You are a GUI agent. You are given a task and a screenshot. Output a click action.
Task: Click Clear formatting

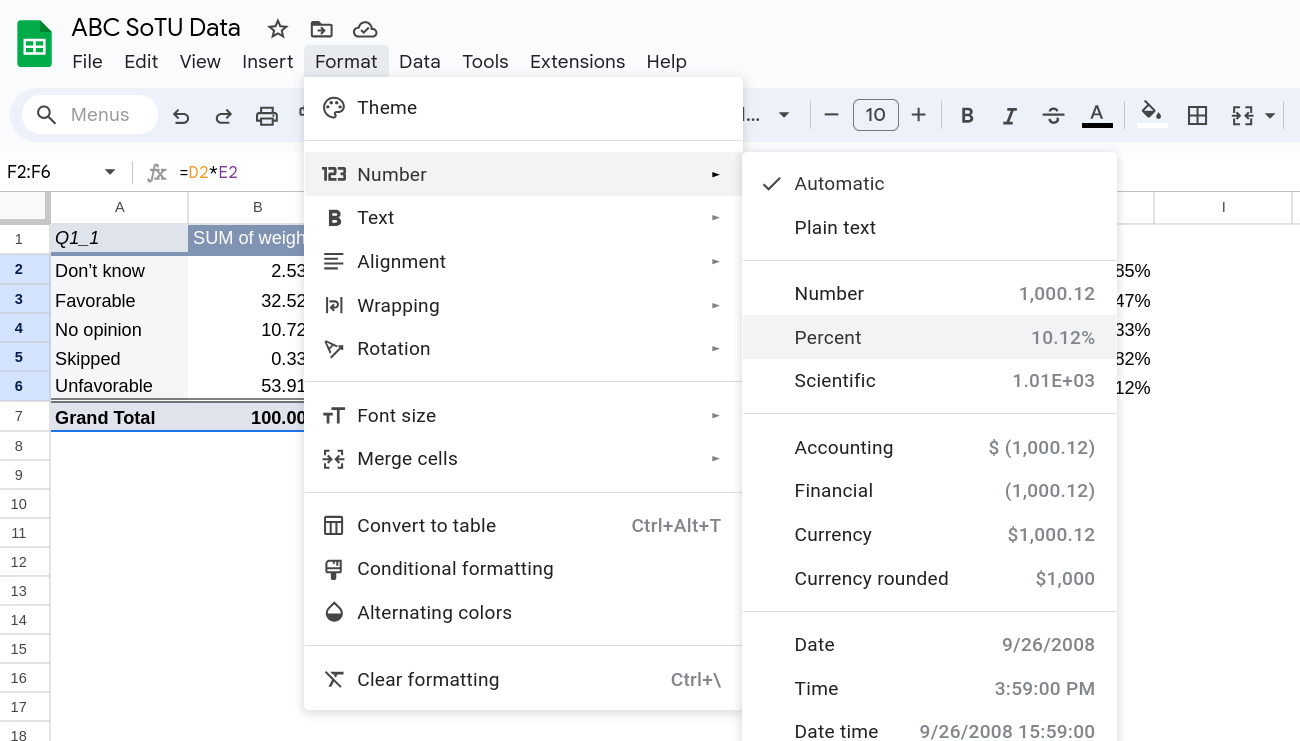[428, 680]
